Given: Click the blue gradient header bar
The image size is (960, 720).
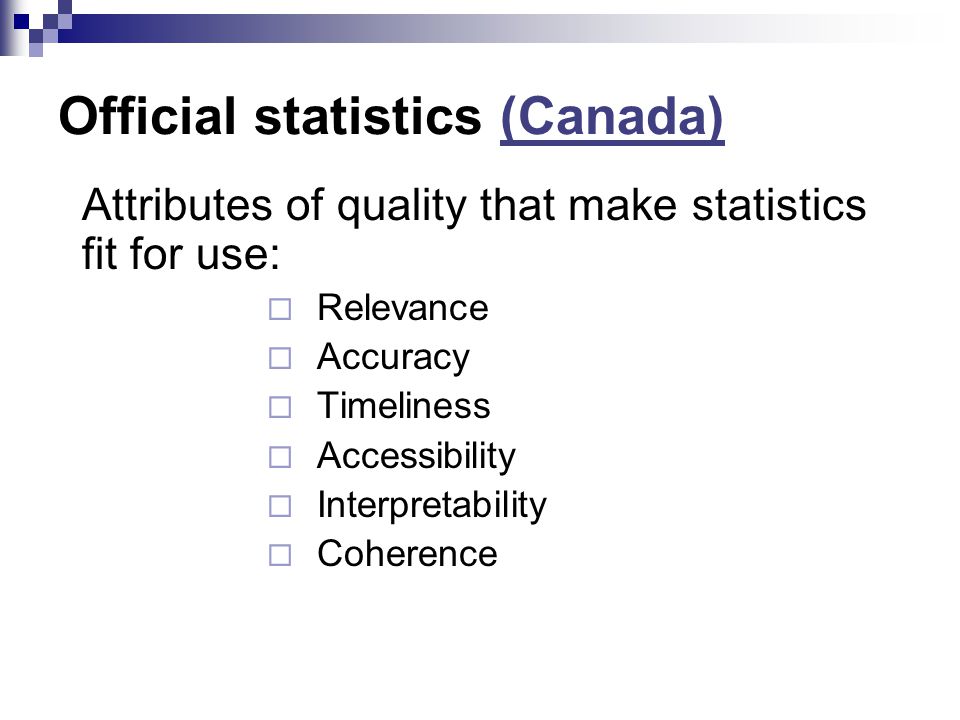Looking at the screenshot, I should (x=490, y=28).
